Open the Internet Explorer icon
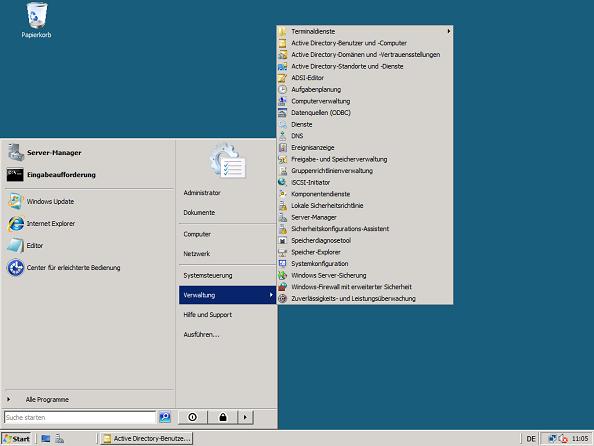 [x=16, y=224]
